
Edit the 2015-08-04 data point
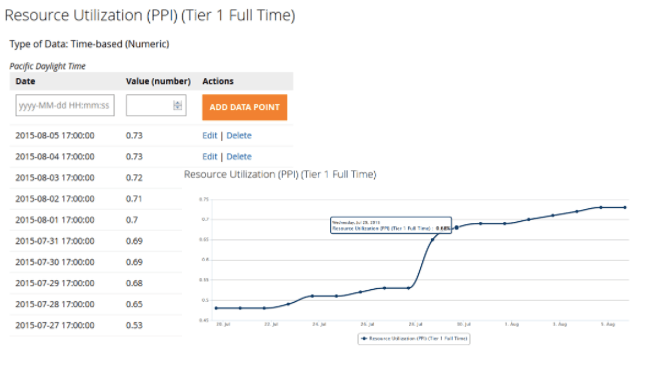(210, 156)
